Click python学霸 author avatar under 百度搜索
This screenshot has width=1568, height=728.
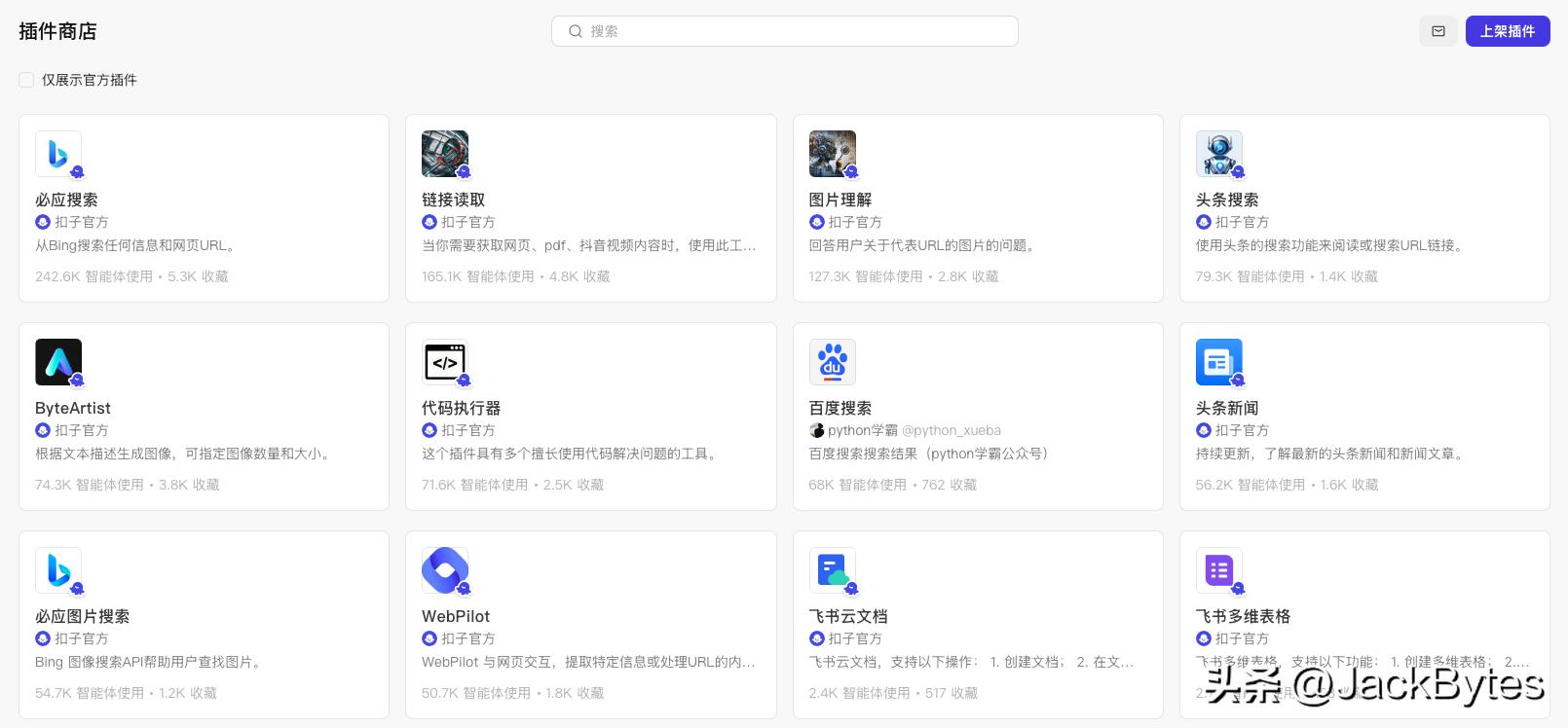[x=817, y=430]
